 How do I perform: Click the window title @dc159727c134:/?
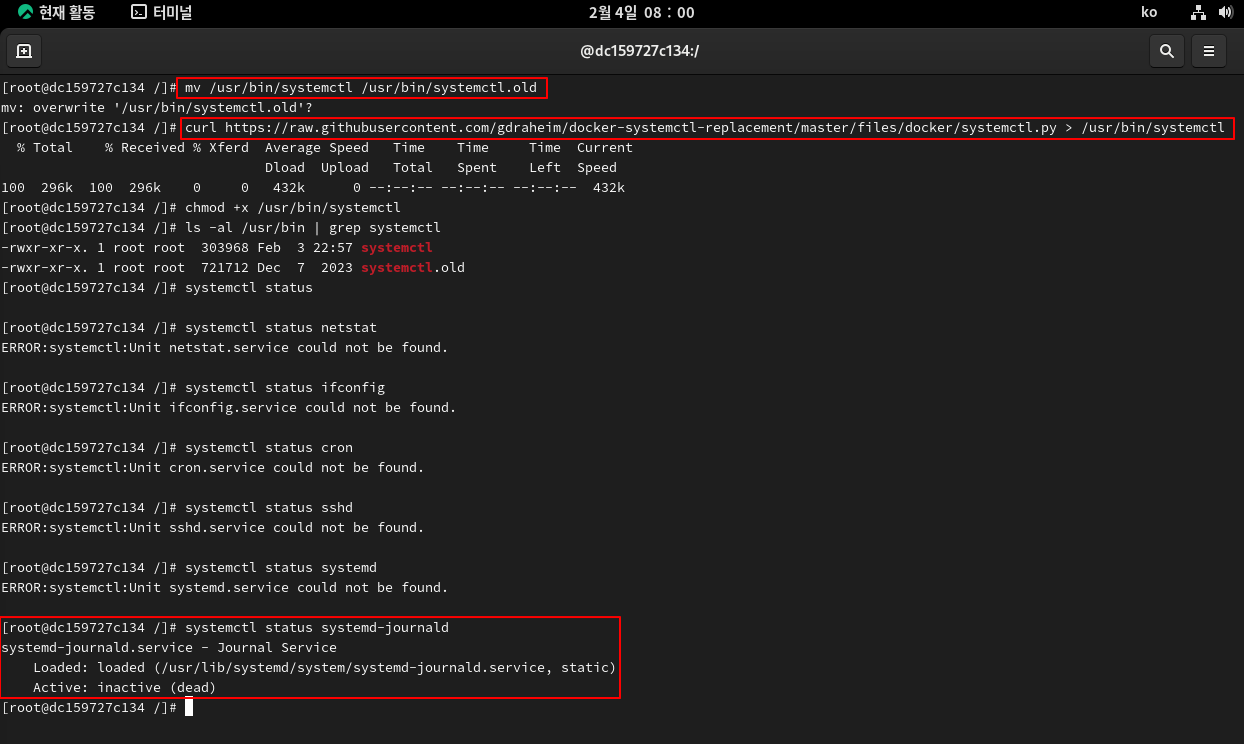click(x=639, y=51)
